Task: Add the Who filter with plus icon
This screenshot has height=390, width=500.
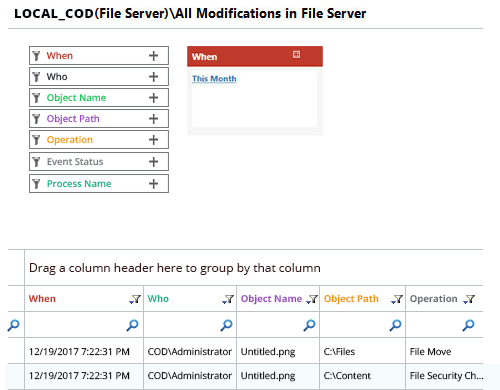Action: [x=153, y=77]
